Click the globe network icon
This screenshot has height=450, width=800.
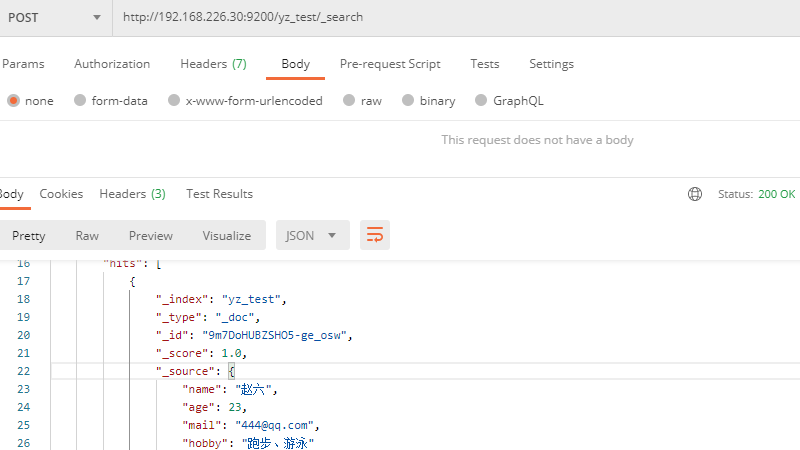[x=695, y=194]
